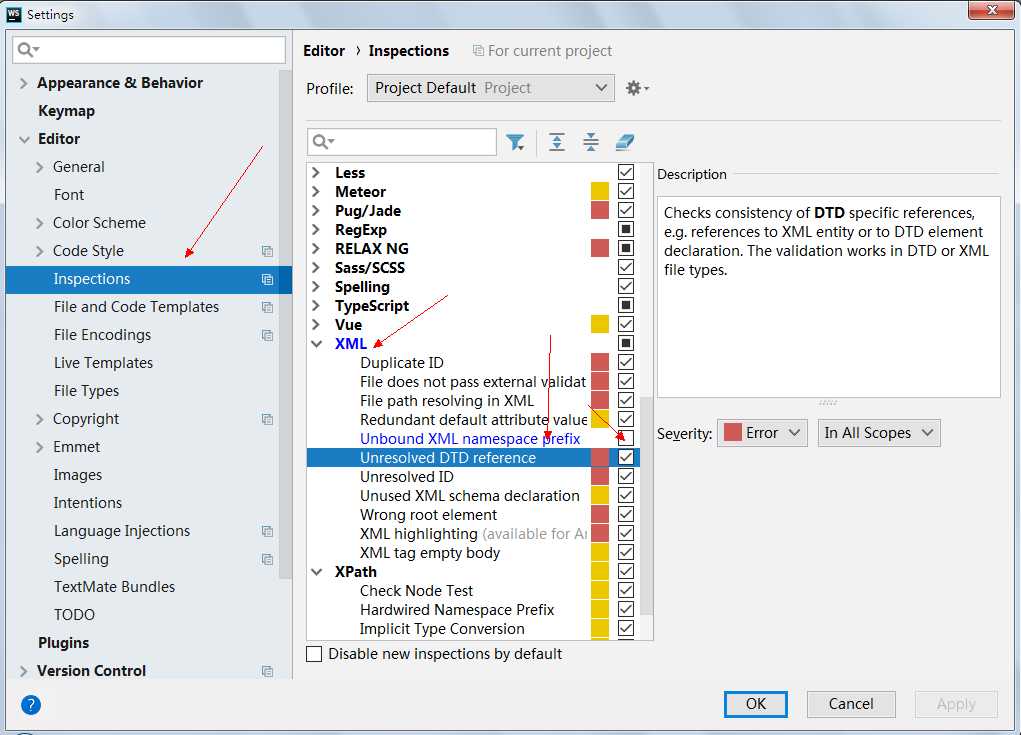Open the In All Scopes dropdown
Viewport: 1021px width, 735px height.
[x=878, y=433]
